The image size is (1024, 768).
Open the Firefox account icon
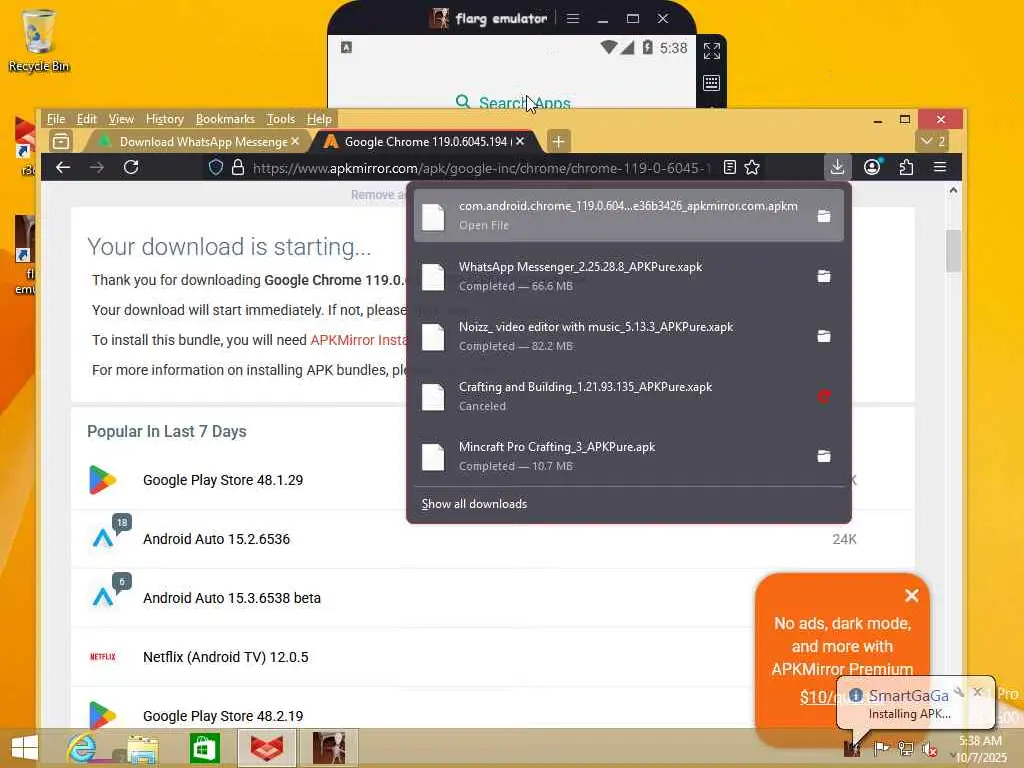[x=872, y=168]
